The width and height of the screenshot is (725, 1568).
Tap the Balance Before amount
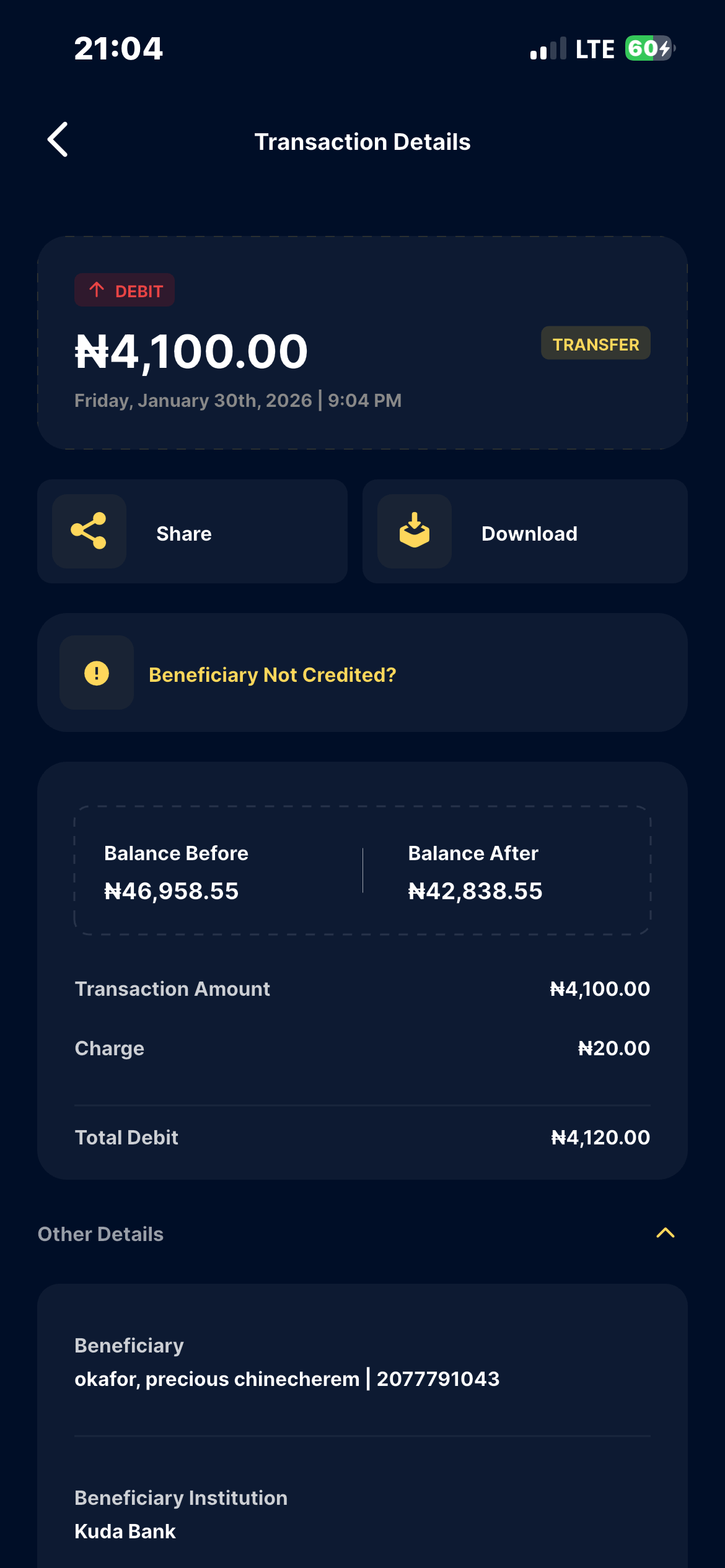[172, 891]
